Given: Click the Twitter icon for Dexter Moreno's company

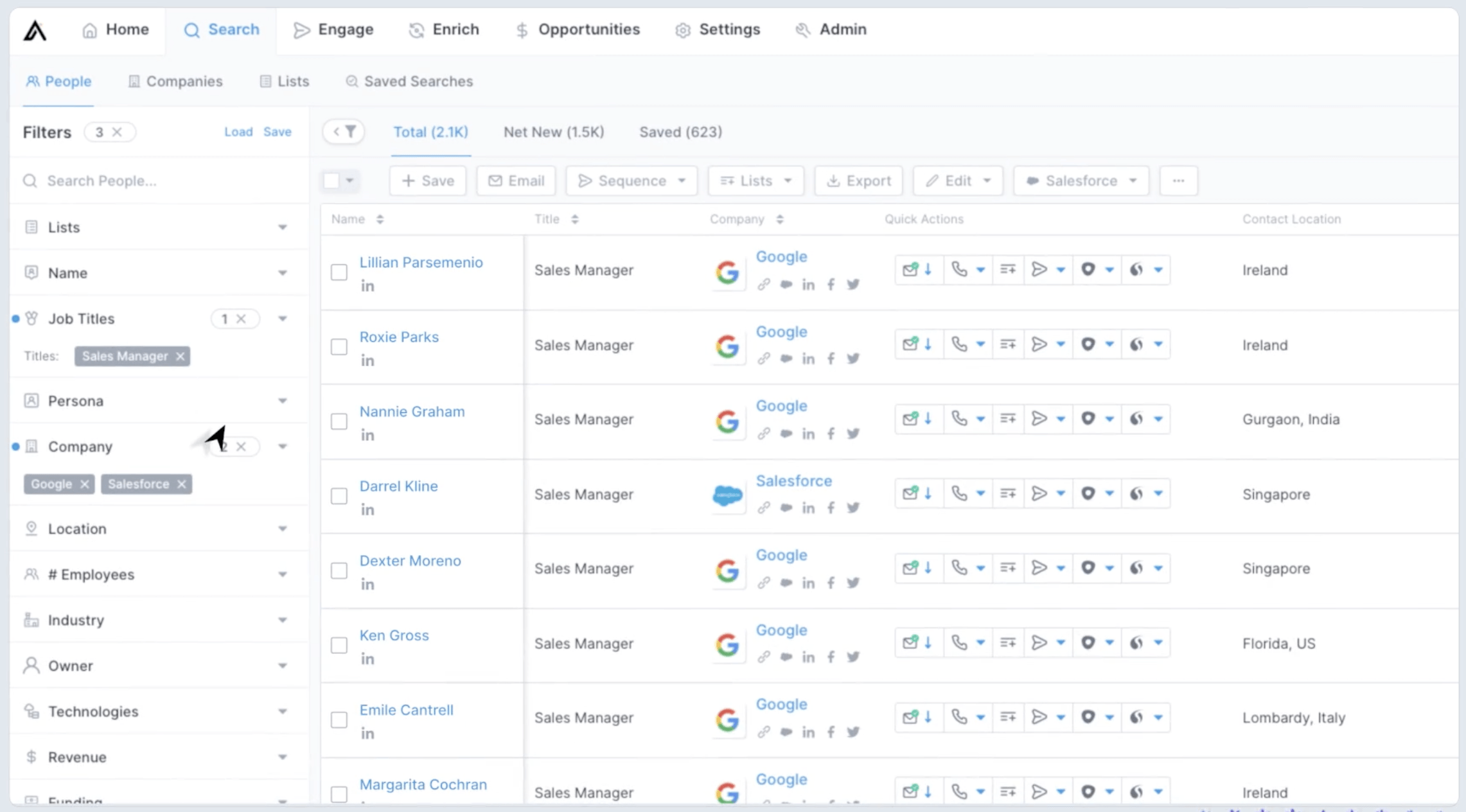Looking at the screenshot, I should point(852,583).
